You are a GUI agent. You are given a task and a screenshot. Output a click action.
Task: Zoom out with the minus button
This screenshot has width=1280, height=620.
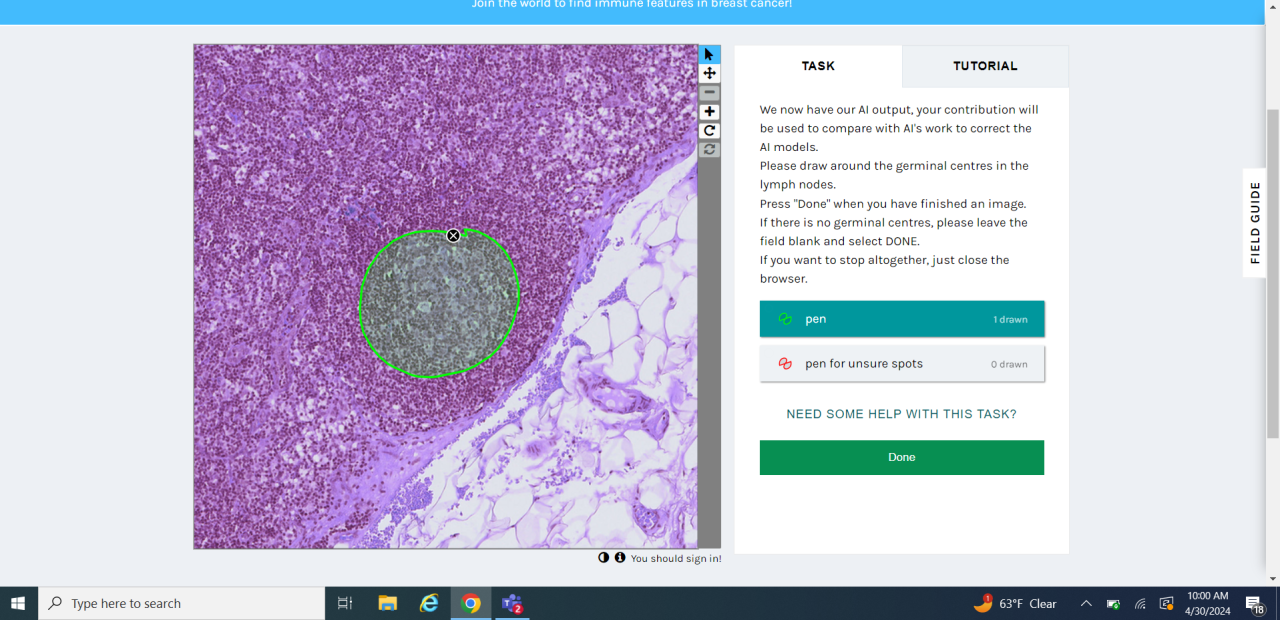tap(709, 92)
